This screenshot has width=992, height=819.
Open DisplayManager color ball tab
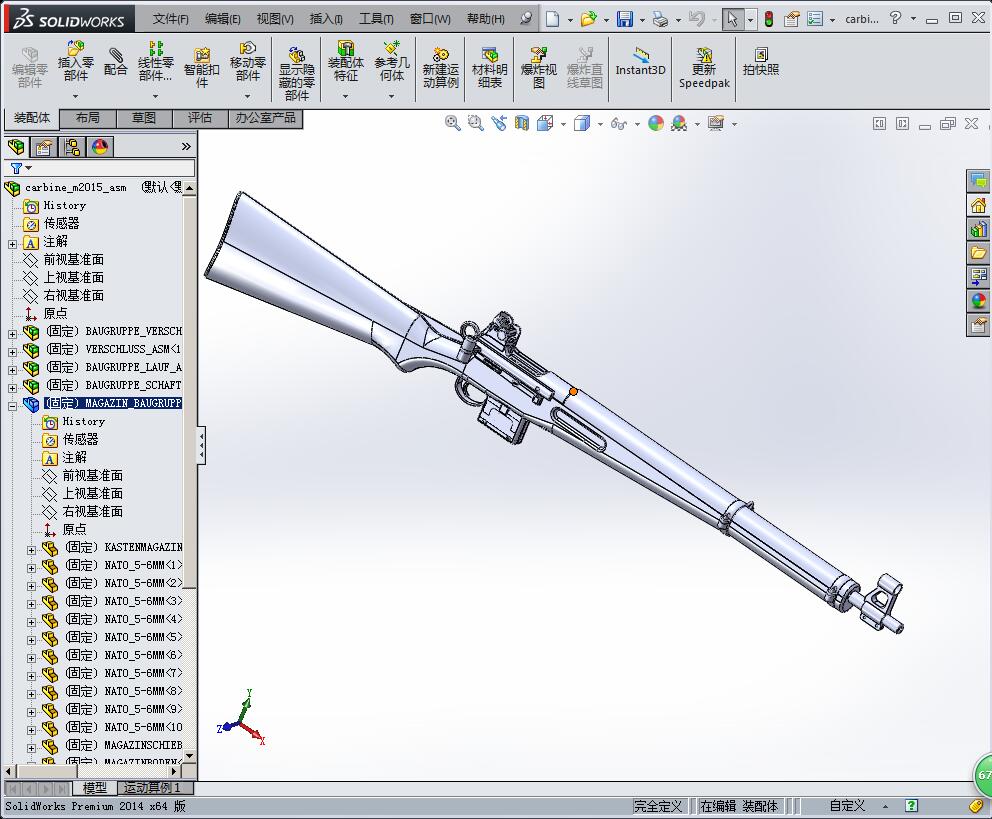point(100,147)
